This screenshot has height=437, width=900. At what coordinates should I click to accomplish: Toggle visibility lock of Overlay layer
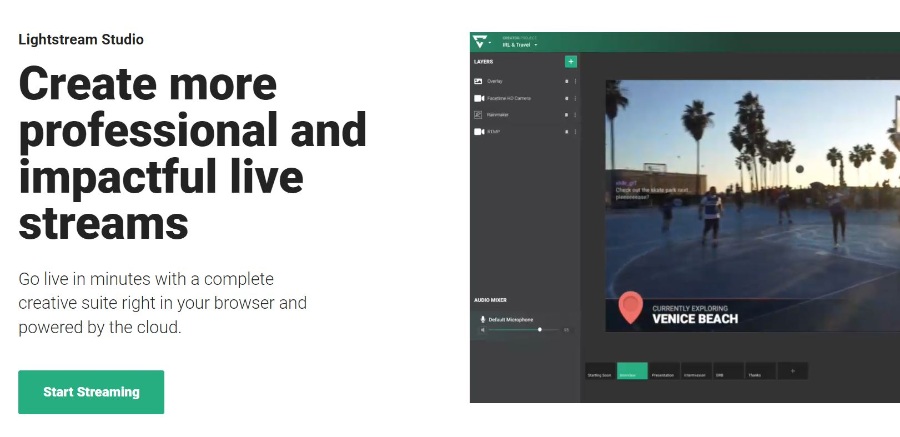tap(567, 82)
